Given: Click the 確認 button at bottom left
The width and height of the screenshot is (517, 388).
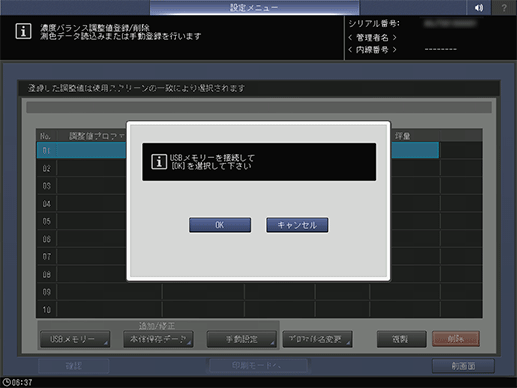Looking at the screenshot, I should 74,366.
